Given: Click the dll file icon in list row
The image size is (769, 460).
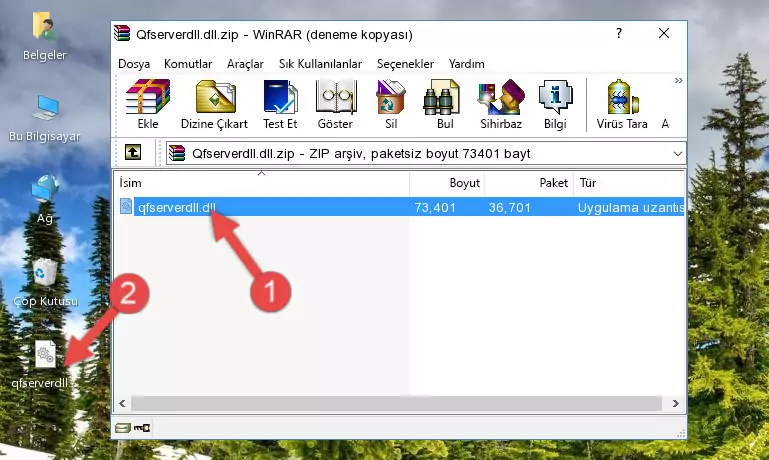Looking at the screenshot, I should pos(126,206).
